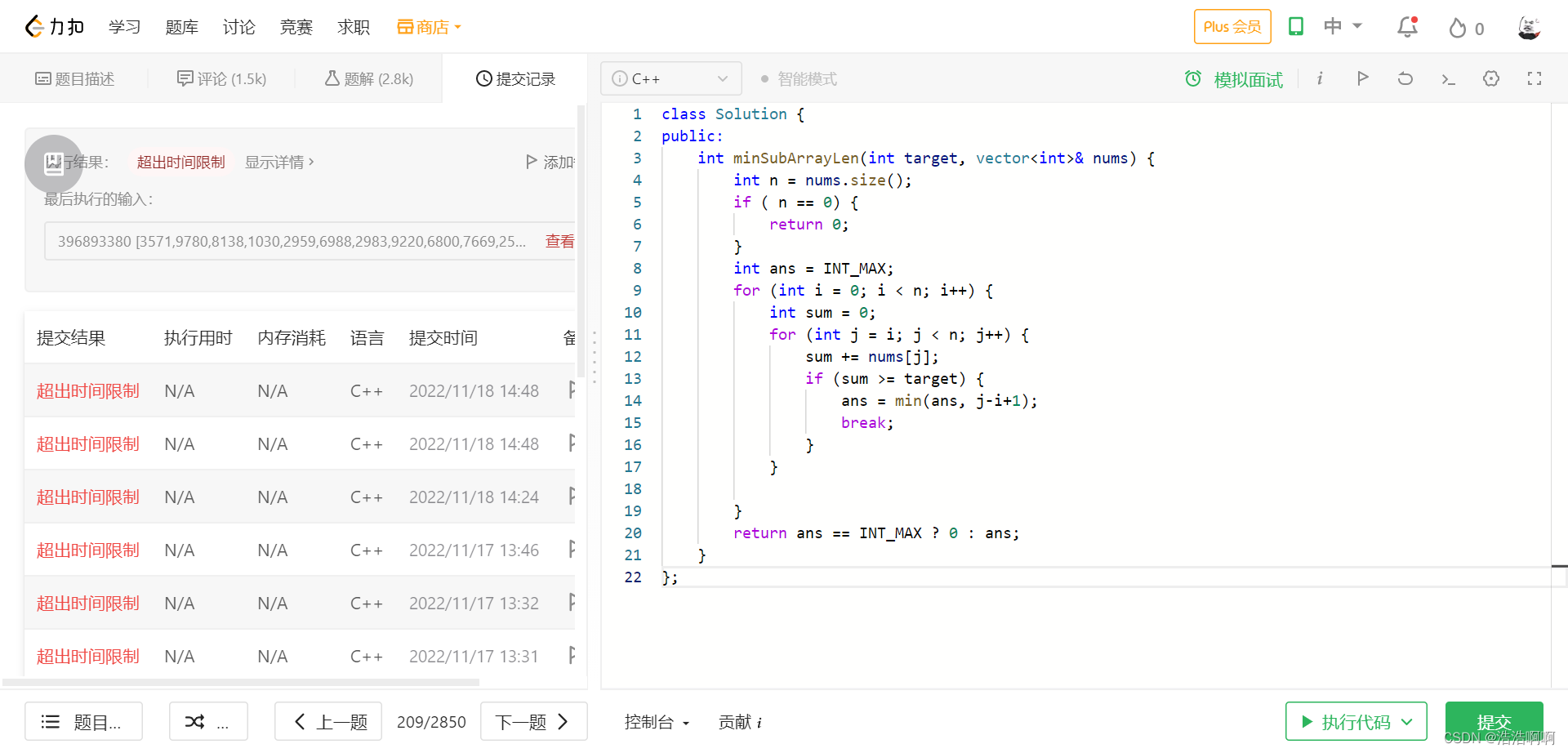
Task: Switch to the 题解 (2.8k) tab
Action: point(369,78)
